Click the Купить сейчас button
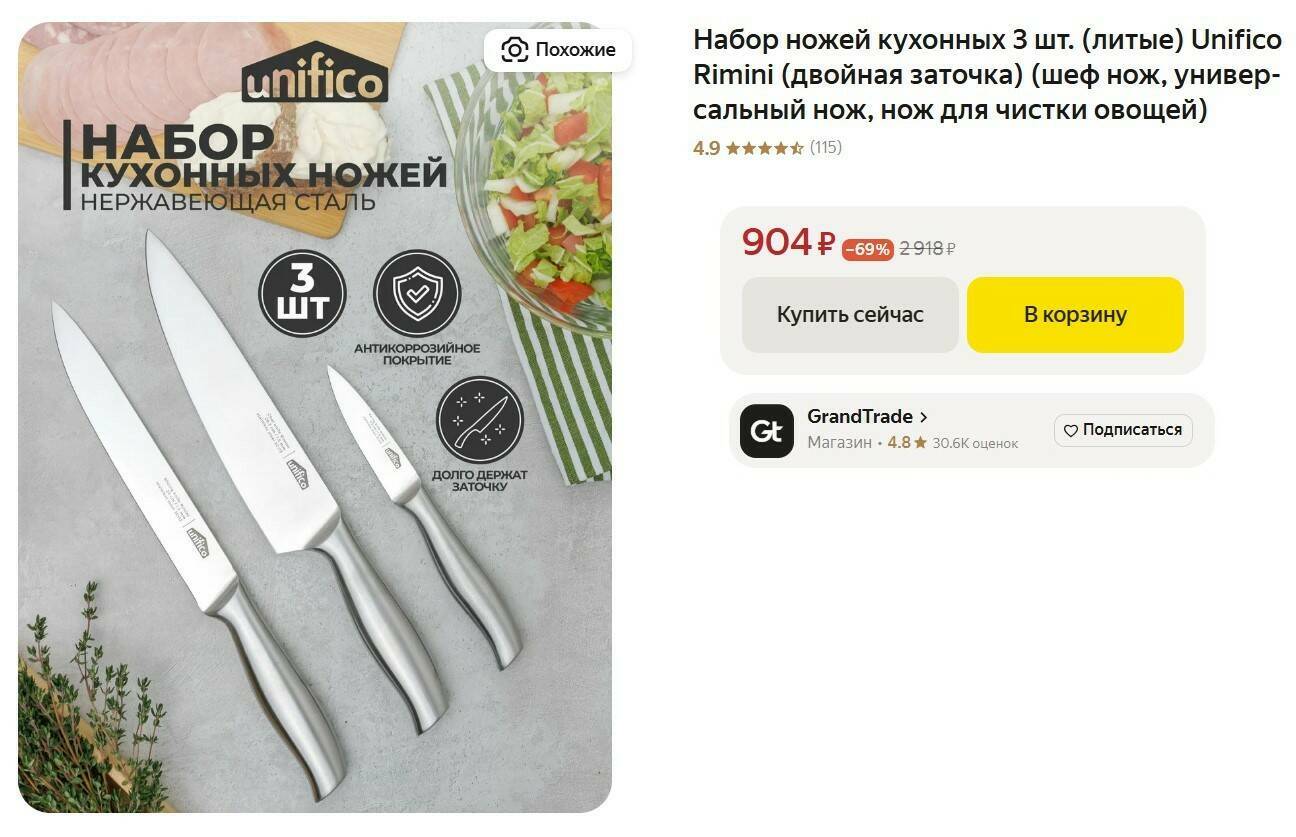The width and height of the screenshot is (1296, 837). coord(850,315)
